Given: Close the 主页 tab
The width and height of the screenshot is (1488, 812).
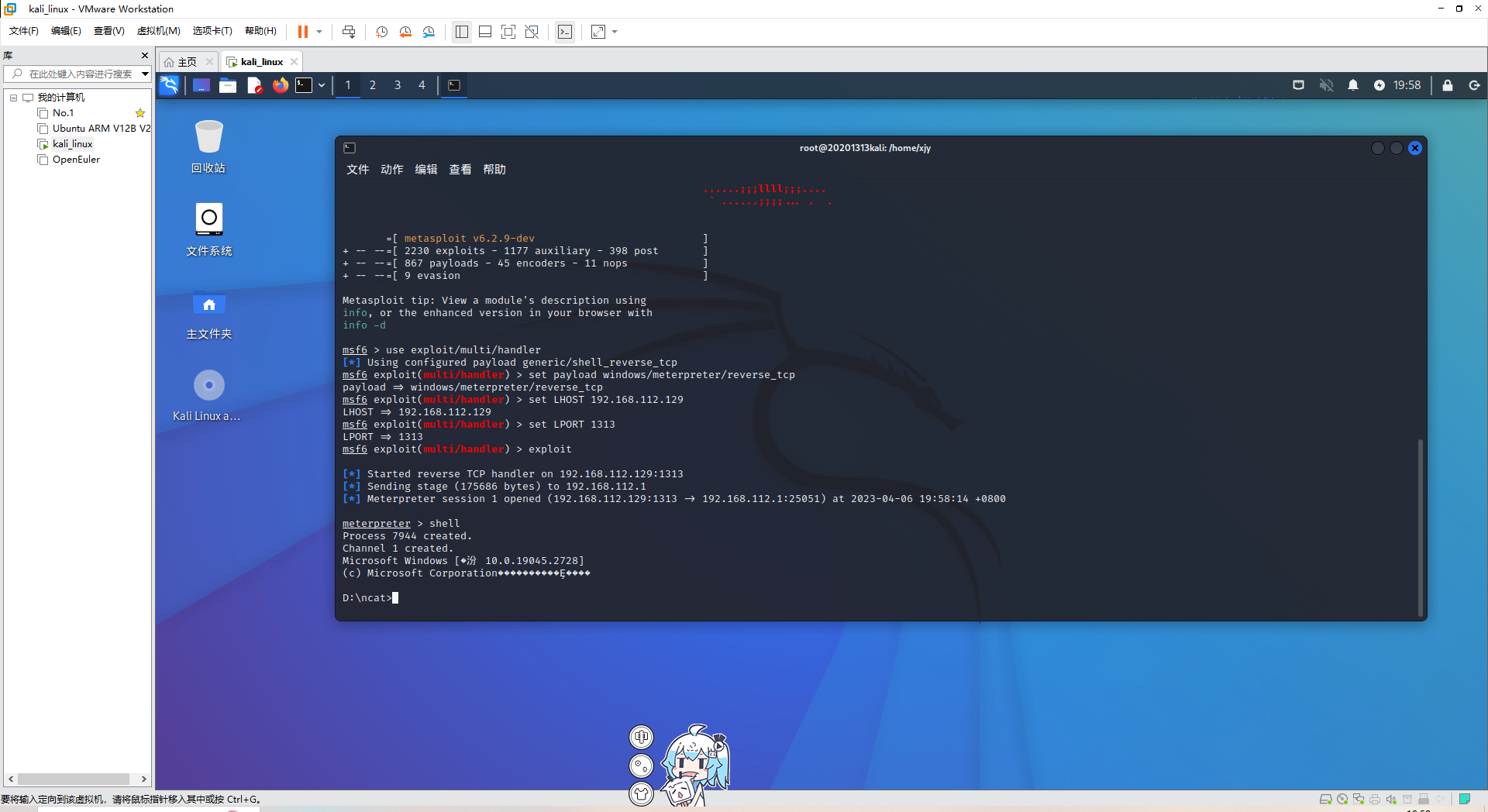Looking at the screenshot, I should click(209, 62).
